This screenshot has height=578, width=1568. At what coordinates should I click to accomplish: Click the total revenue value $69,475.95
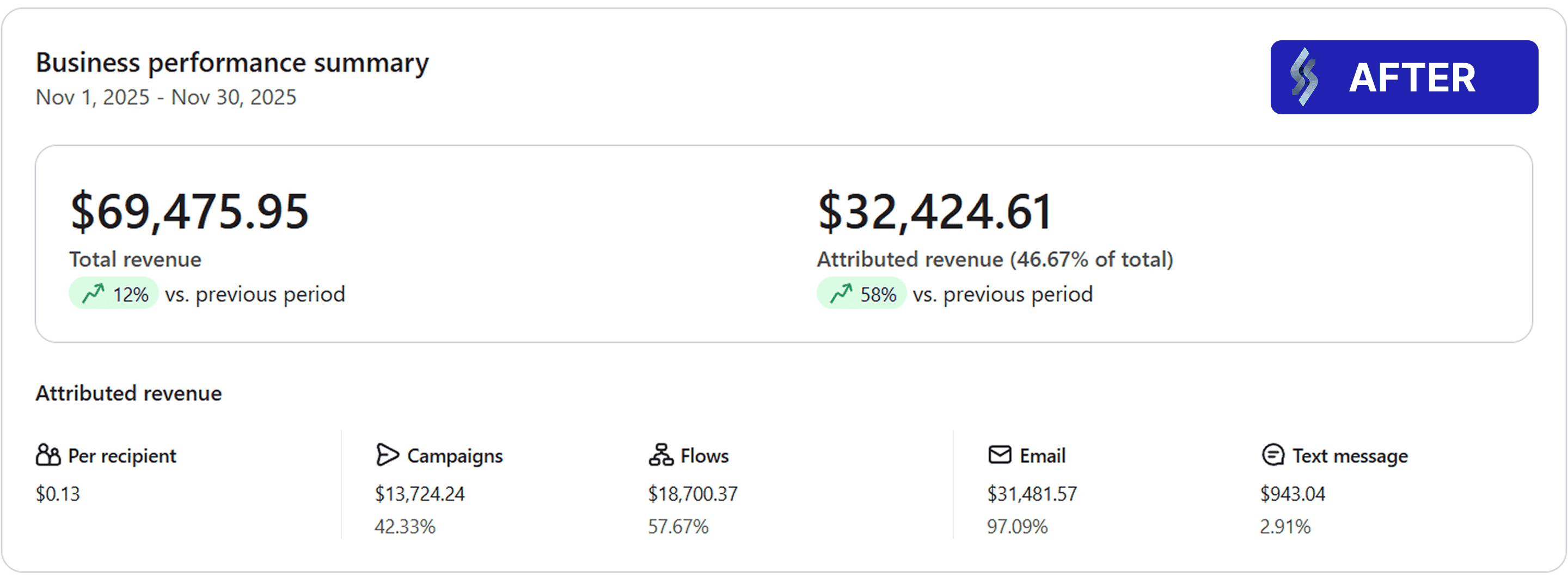point(189,212)
